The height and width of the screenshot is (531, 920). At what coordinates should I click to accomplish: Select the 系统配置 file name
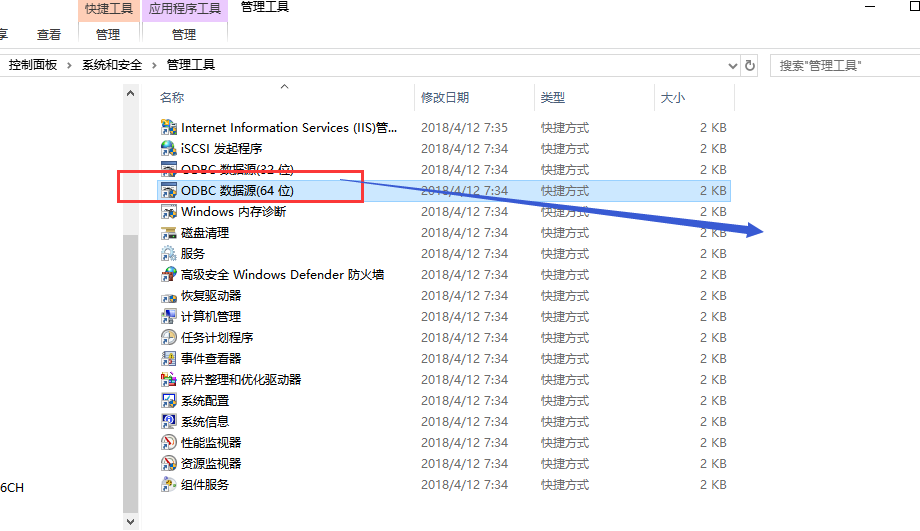205,401
